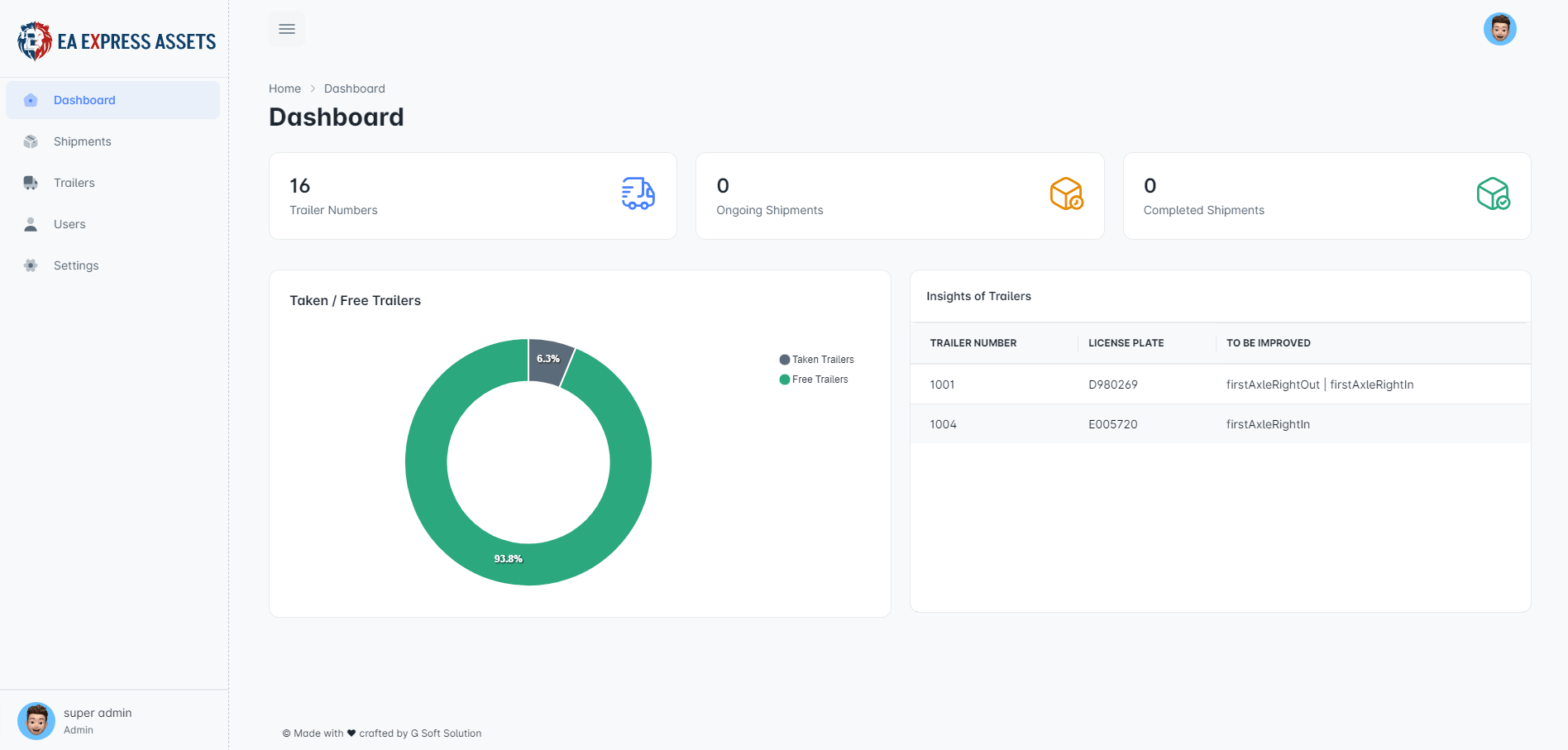Open the Users sidebar menu item

pyautogui.click(x=112, y=224)
